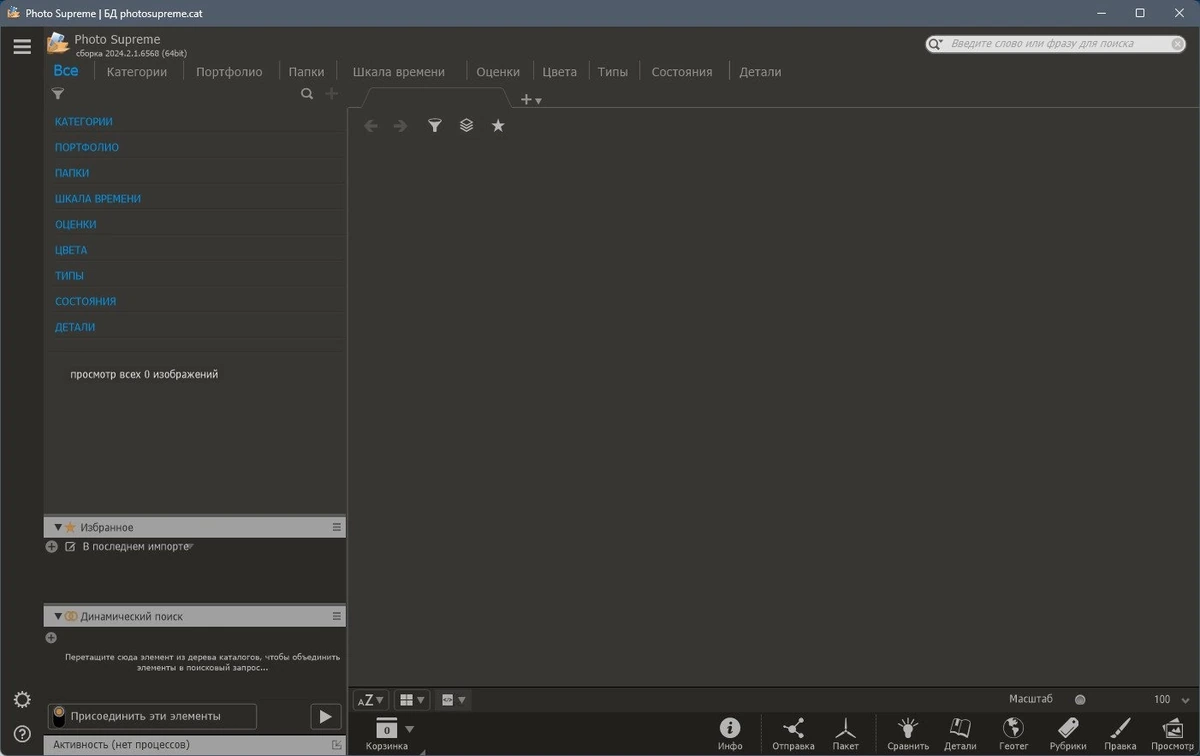
Task: Open the СОСТОЯНИЯ sidebar link
Action: [x=86, y=301]
